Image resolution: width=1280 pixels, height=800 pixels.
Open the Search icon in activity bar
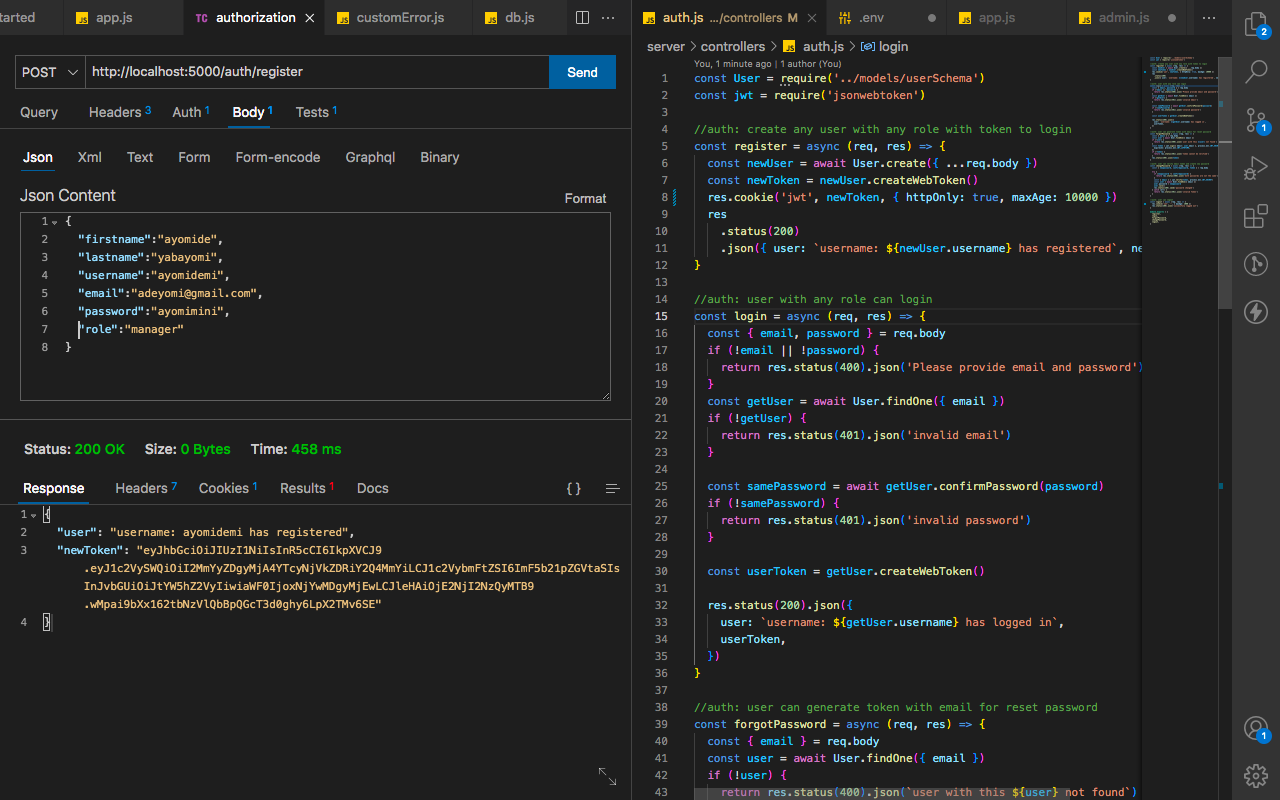point(1256,72)
